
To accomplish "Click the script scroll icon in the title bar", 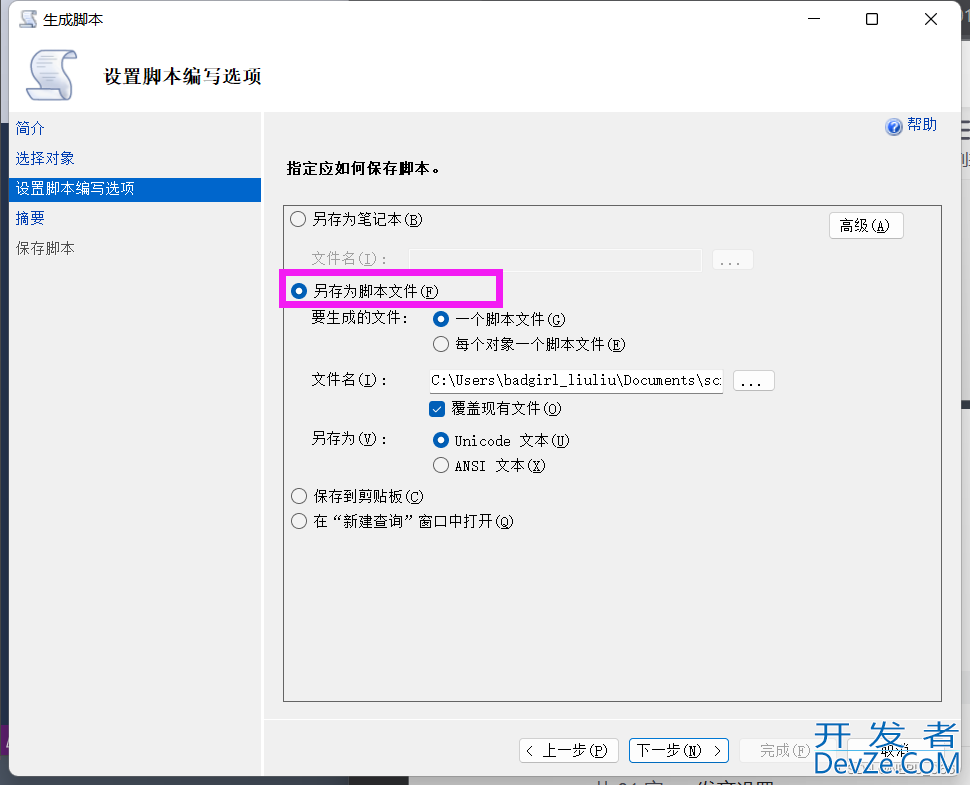I will coord(28,19).
